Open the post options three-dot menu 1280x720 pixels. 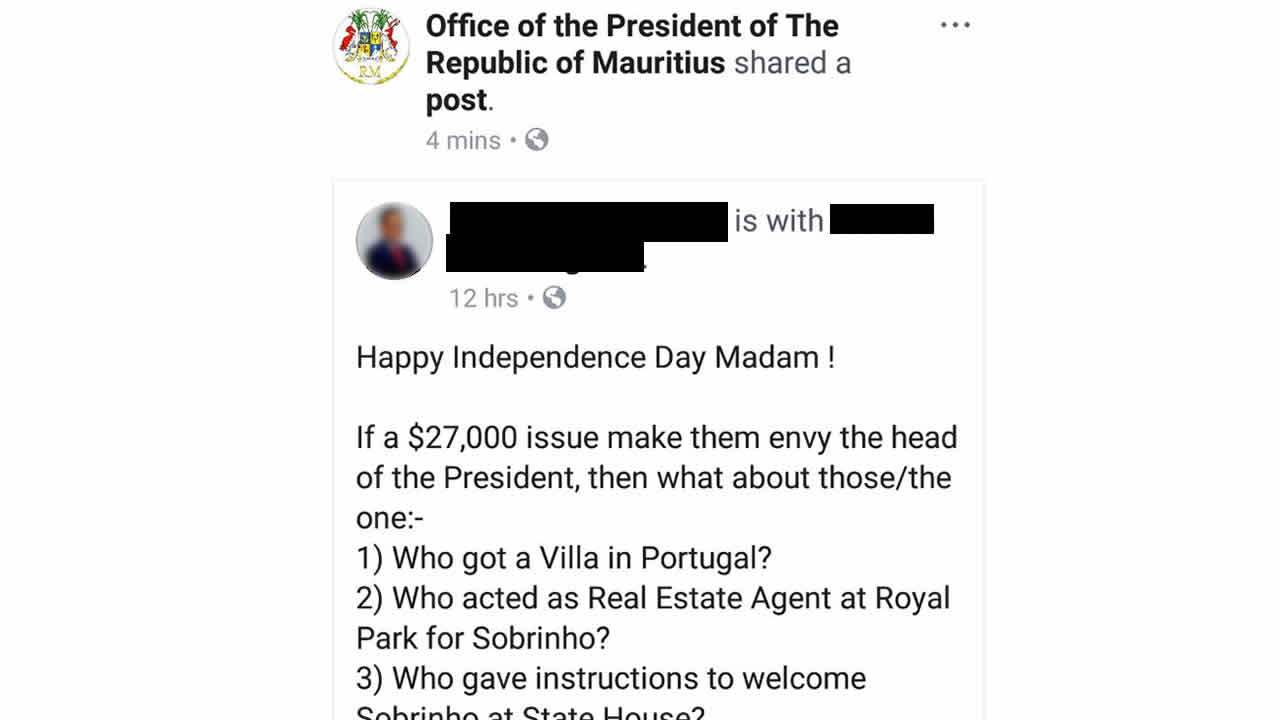[955, 24]
